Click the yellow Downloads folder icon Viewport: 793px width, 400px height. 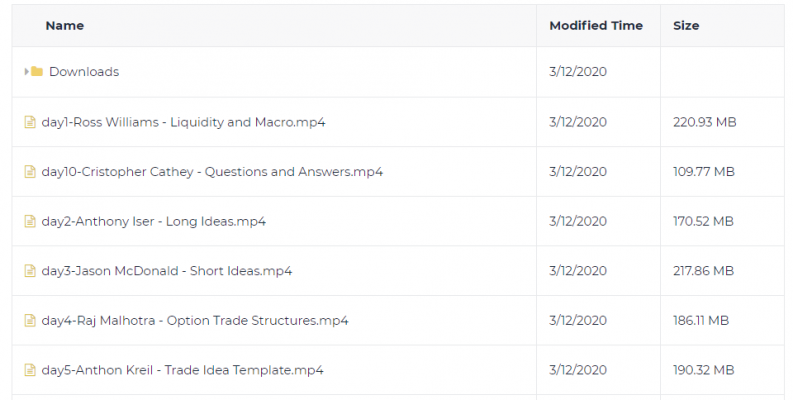37,71
